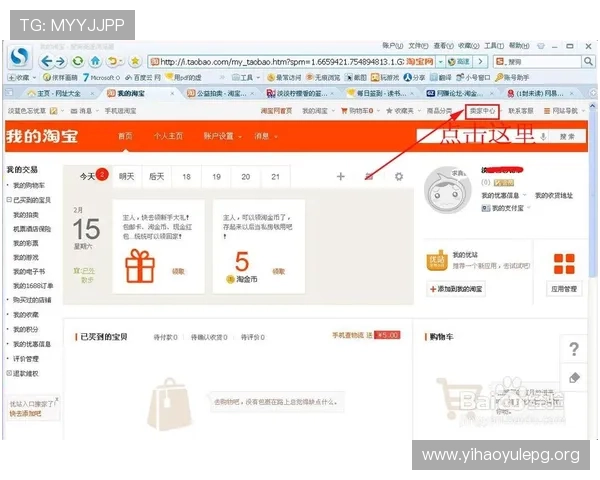
Task: Switch to the 主页-网址大全 tab
Action: [x=59, y=93]
